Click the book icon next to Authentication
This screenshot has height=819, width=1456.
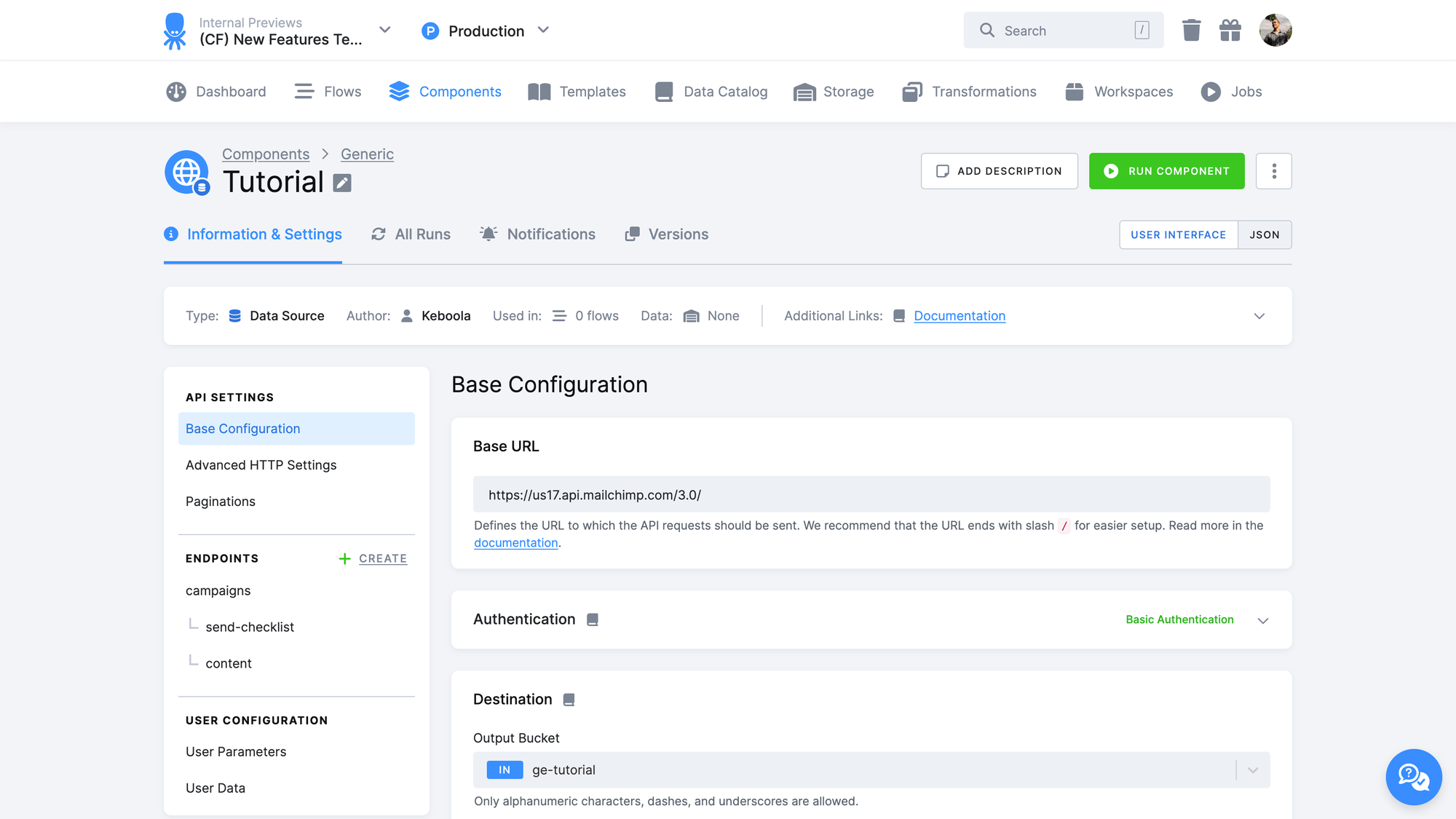coord(593,620)
